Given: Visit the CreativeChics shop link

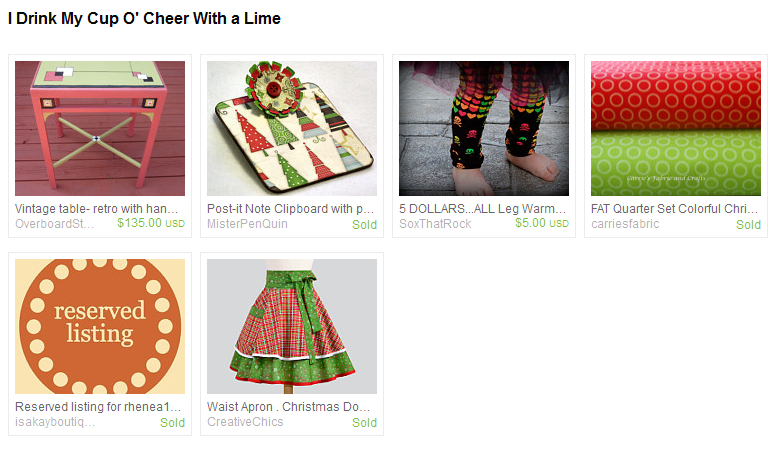Looking at the screenshot, I should point(245,422).
